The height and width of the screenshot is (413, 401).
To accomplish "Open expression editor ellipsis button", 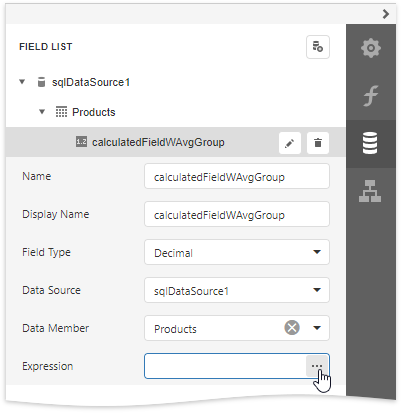I will point(317,366).
